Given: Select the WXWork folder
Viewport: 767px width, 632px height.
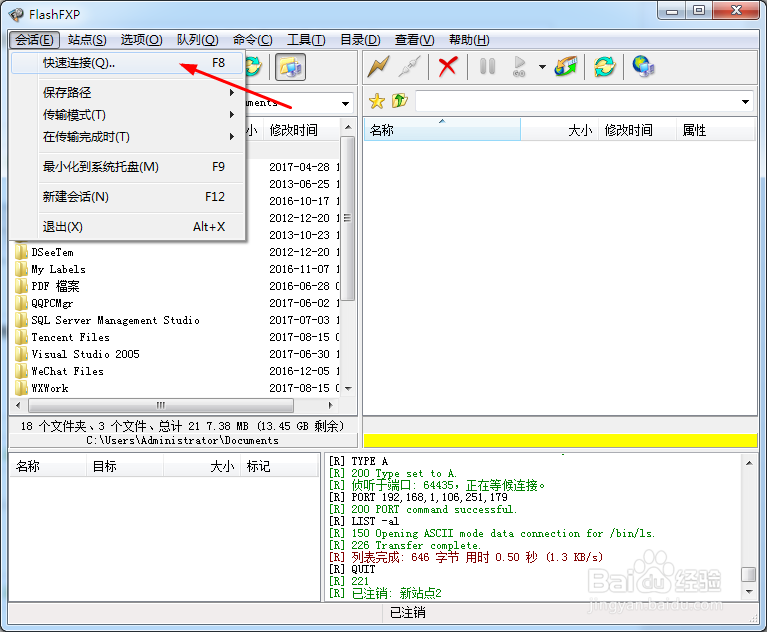Looking at the screenshot, I should click(49, 388).
